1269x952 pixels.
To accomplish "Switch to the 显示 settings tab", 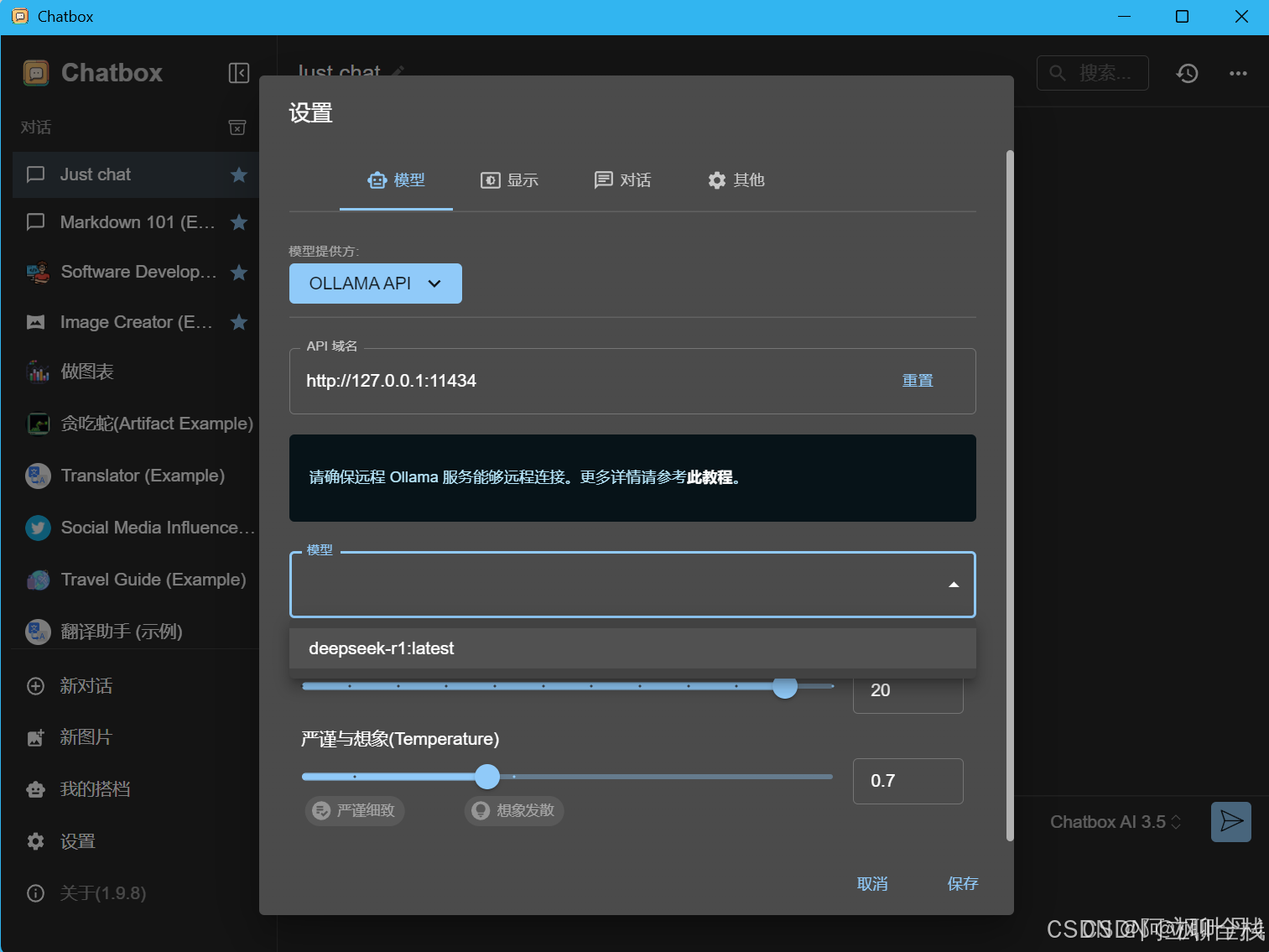I will [509, 180].
